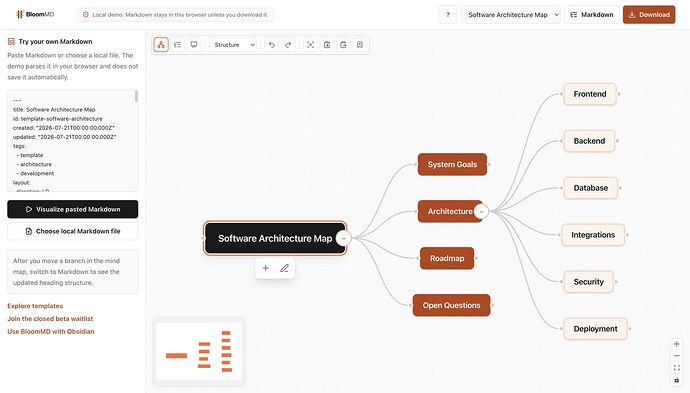The image size is (690, 393).
Task: Open the Explore templates link
Action: (x=35, y=306)
